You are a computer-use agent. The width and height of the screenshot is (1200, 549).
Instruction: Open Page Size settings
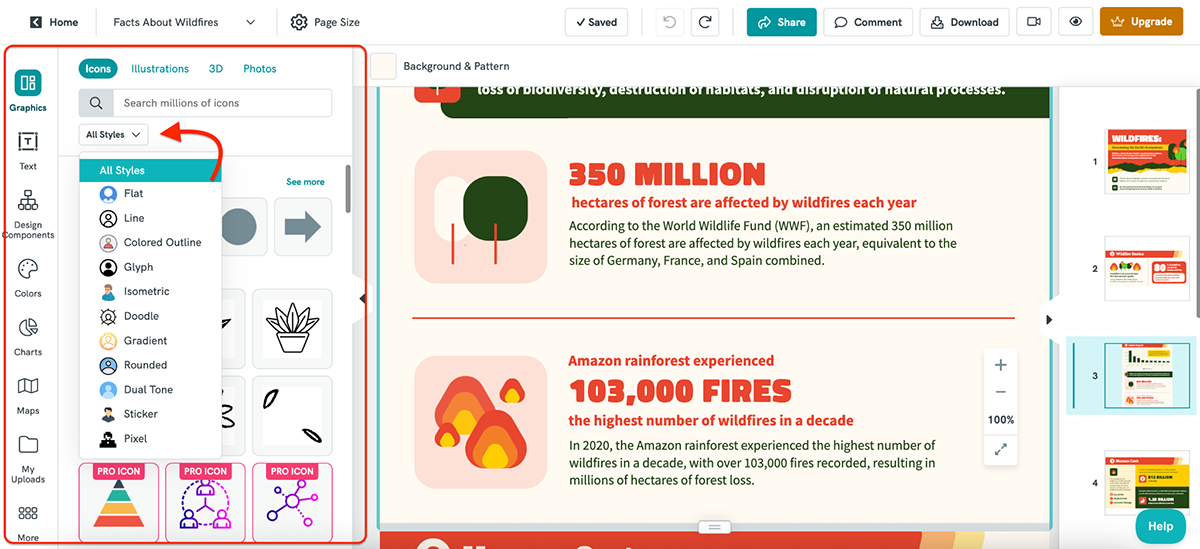[x=325, y=22]
